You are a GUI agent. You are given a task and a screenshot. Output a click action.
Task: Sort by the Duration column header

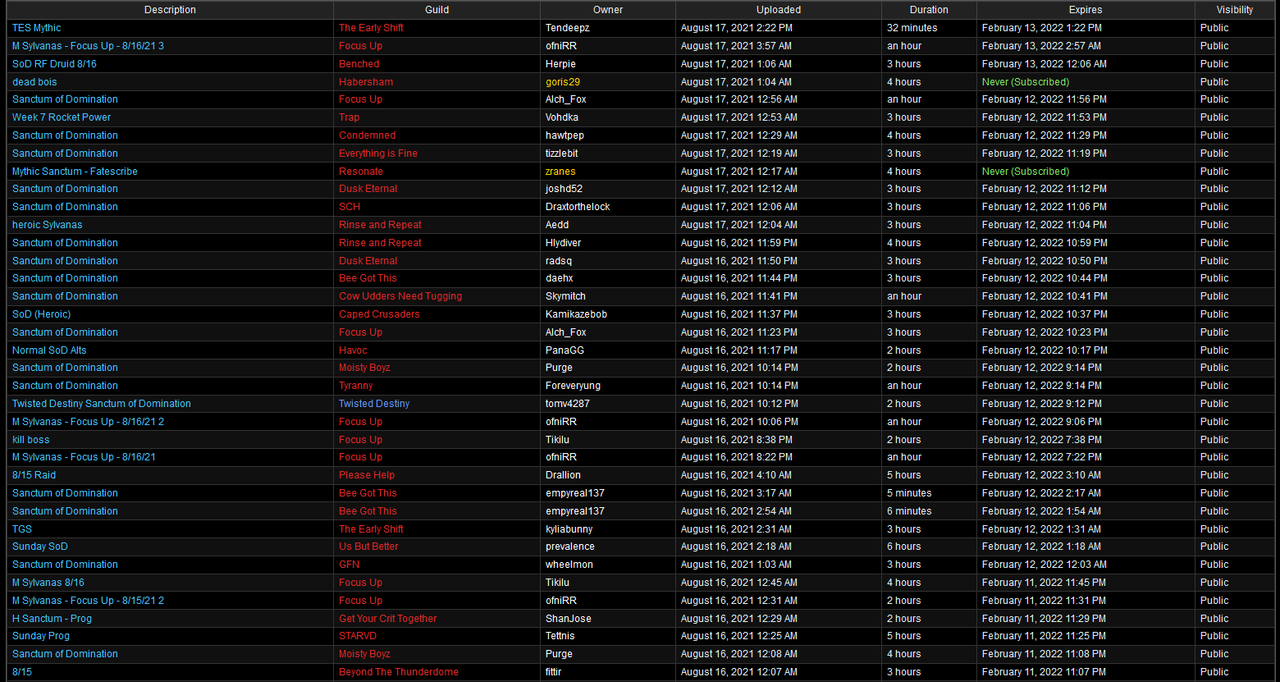point(929,10)
